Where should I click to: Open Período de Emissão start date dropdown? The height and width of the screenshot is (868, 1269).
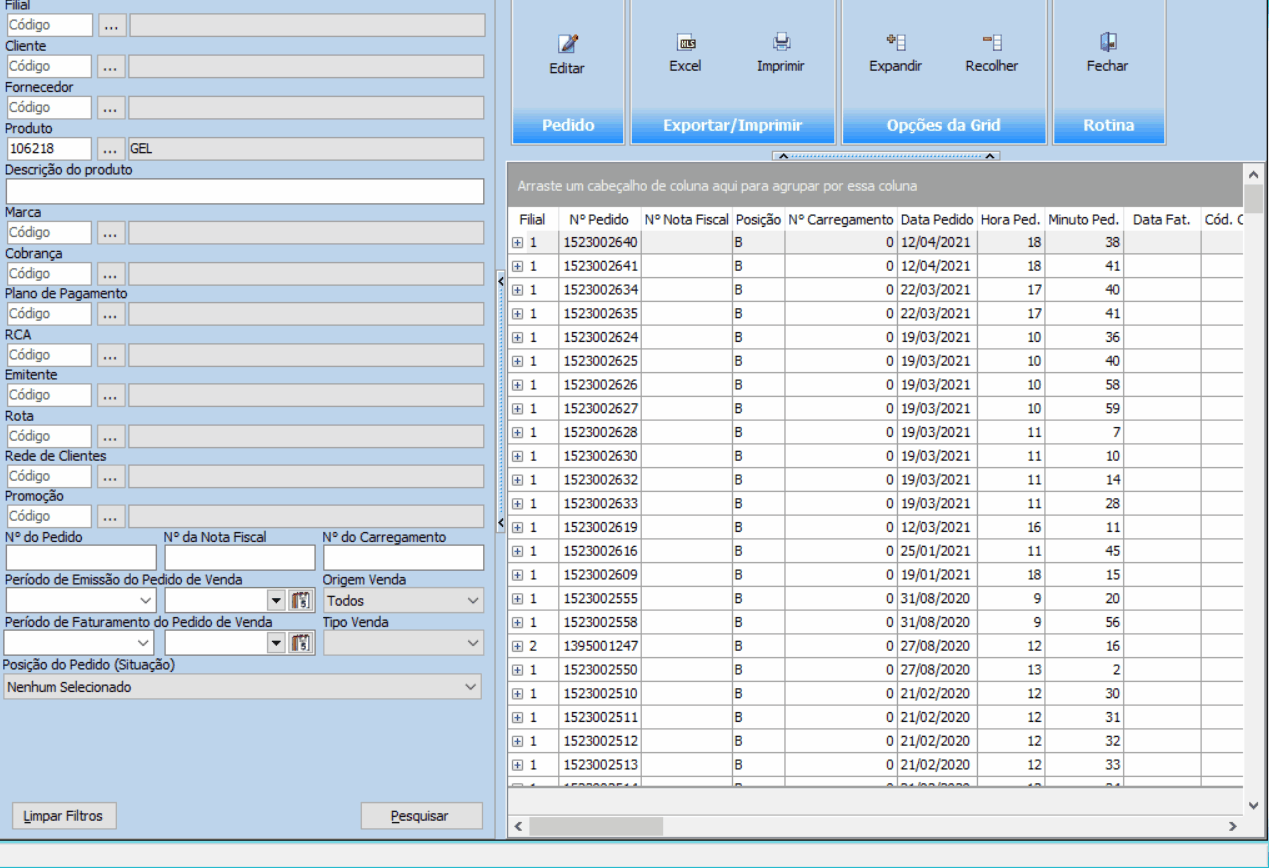pos(147,601)
